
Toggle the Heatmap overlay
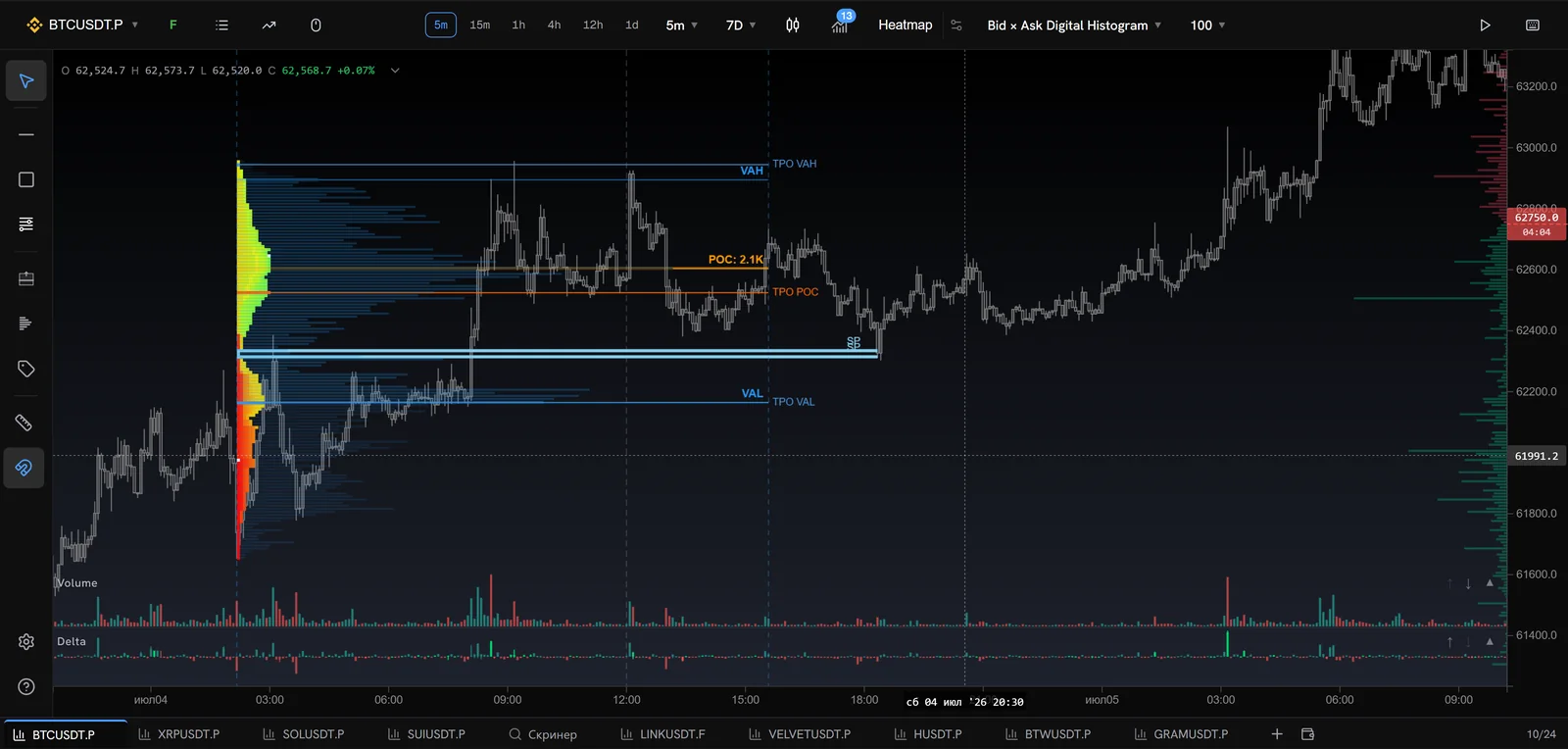click(x=905, y=25)
